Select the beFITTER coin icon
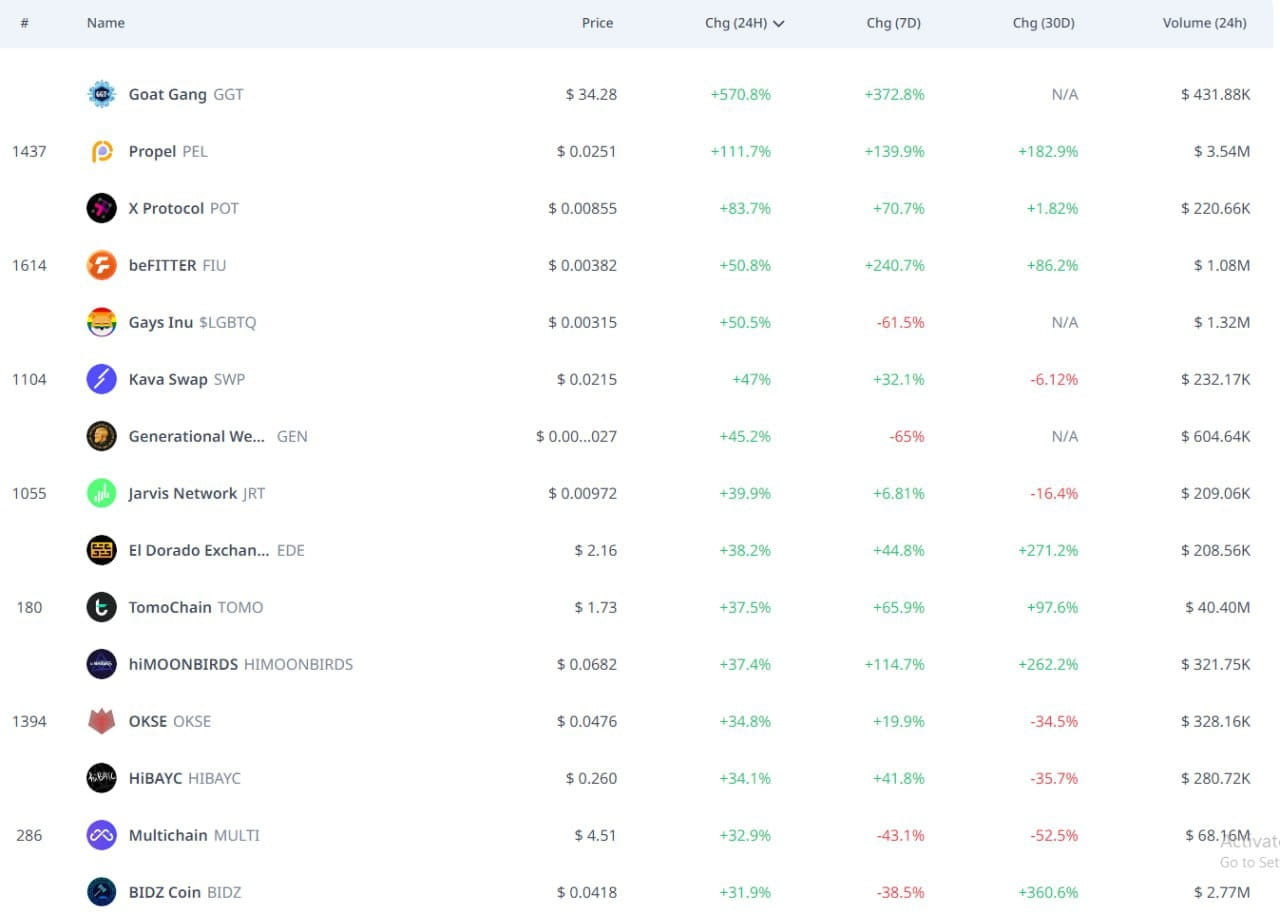This screenshot has width=1280, height=912. pyautogui.click(x=101, y=265)
